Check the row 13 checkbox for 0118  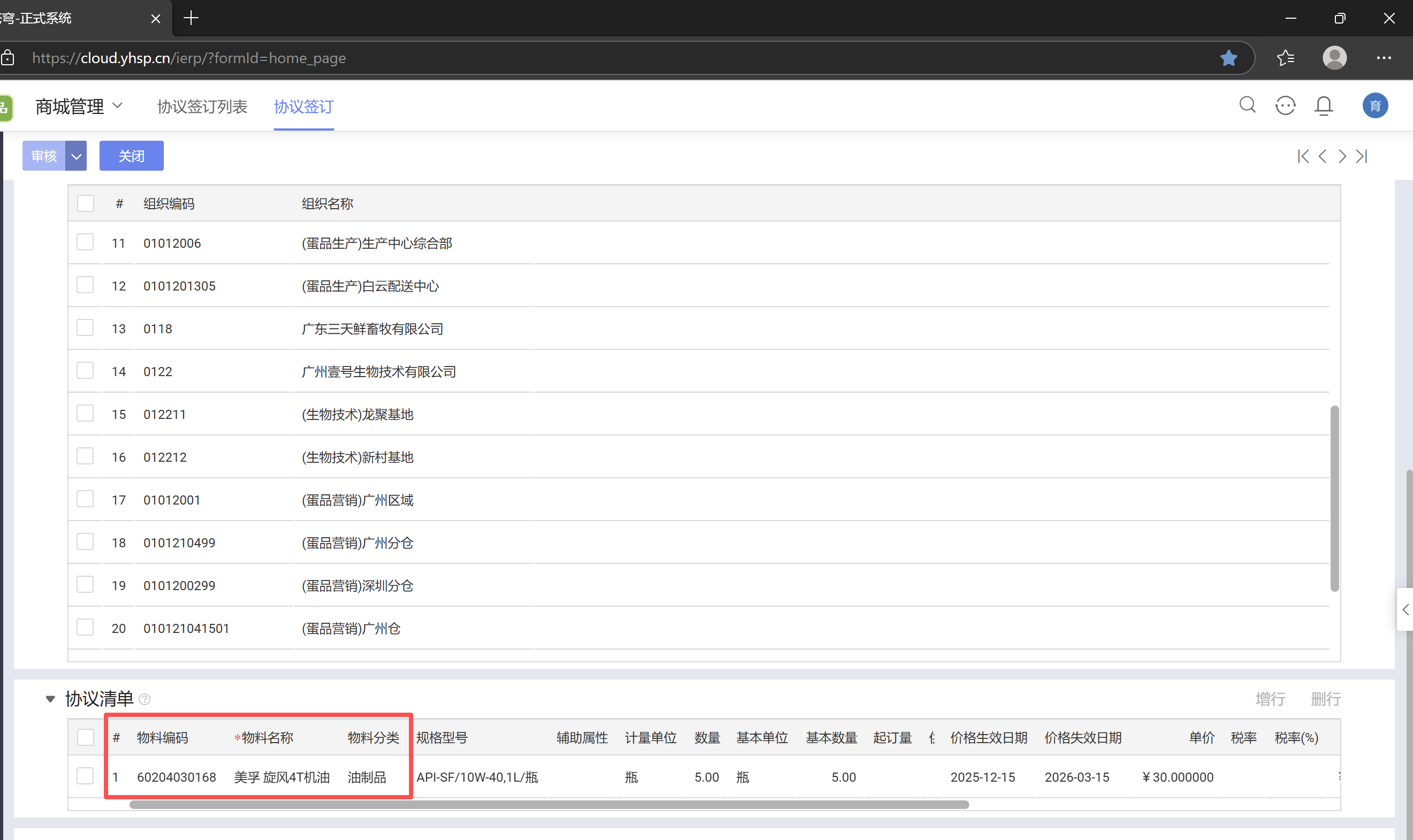[85, 328]
